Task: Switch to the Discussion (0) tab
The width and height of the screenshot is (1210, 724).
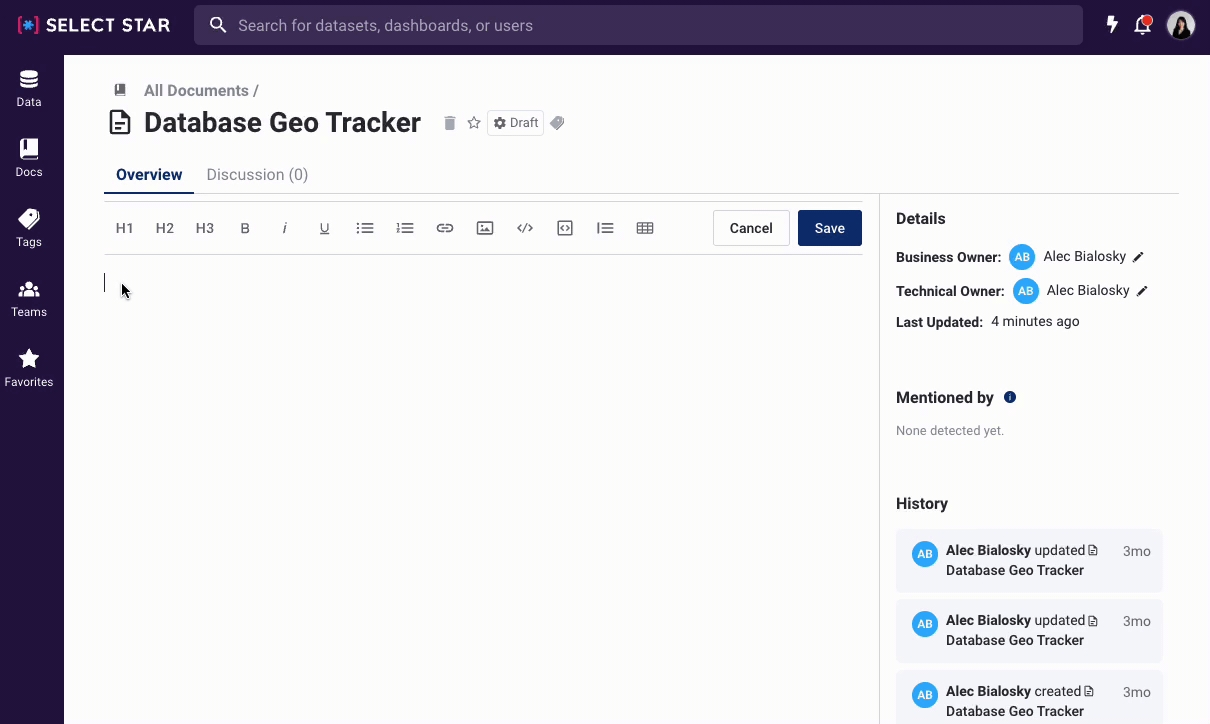Action: [257, 175]
